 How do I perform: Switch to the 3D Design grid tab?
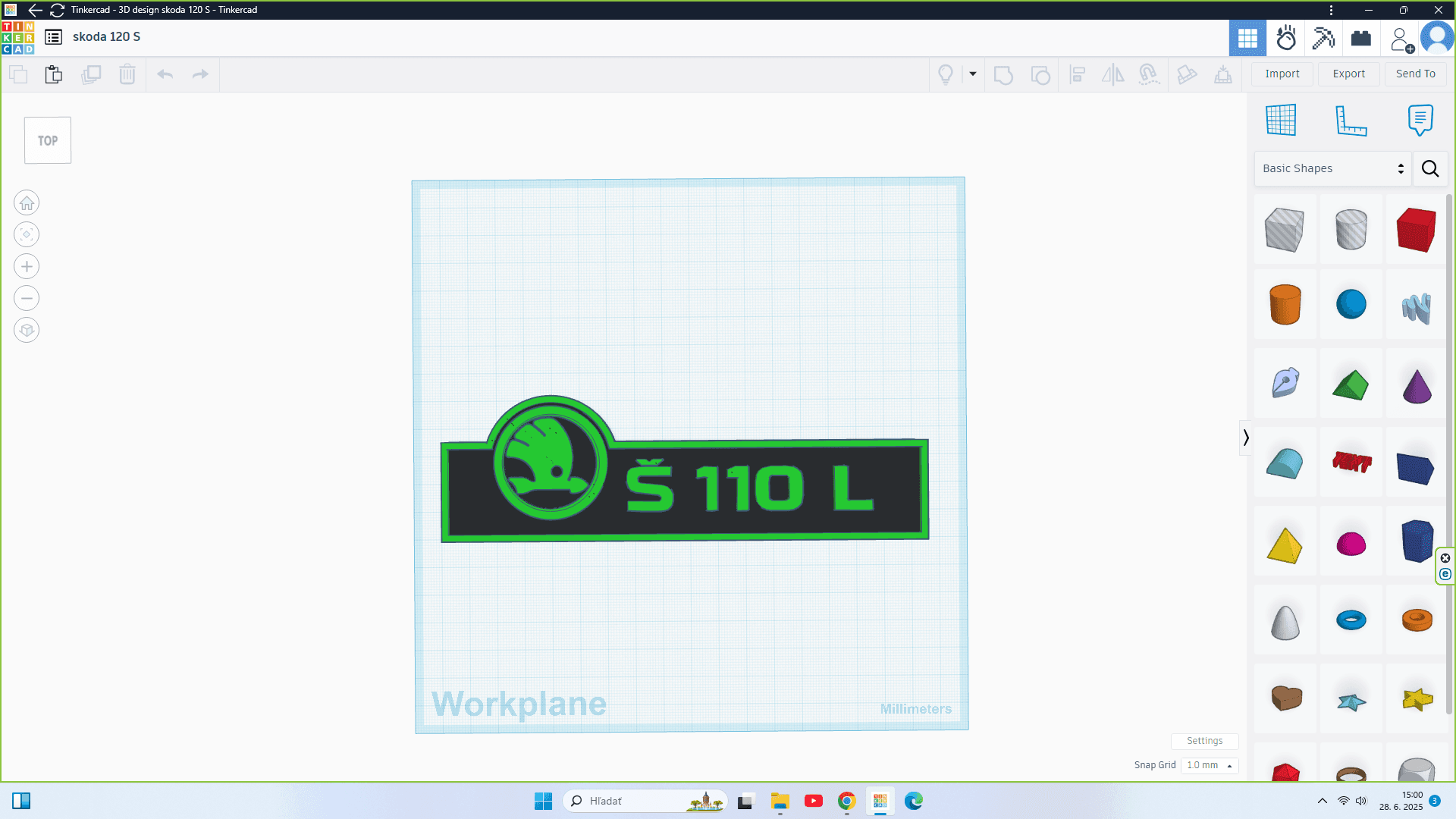[x=1247, y=38]
